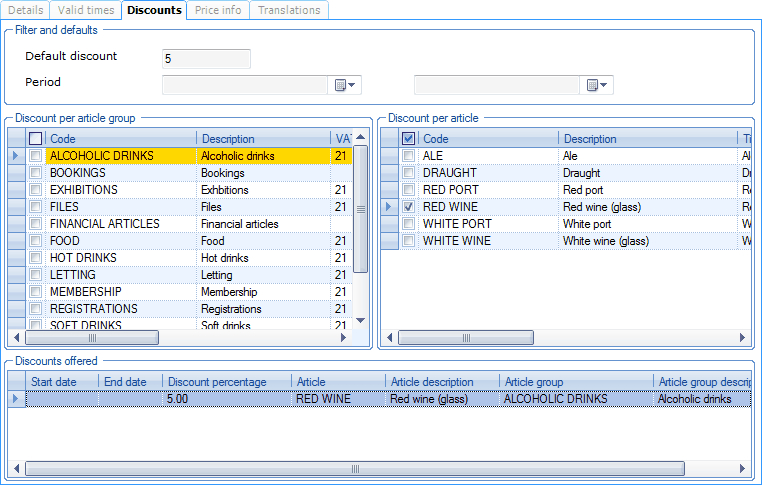Screen dimensions: 762x485
Task: Open the first Period calendar dropdown
Action: point(345,86)
